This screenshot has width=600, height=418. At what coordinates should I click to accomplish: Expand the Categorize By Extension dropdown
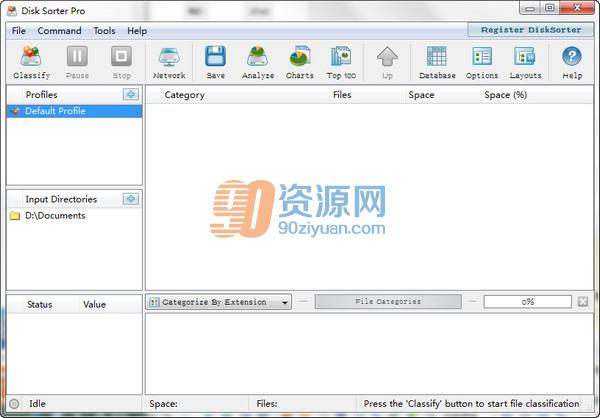pyautogui.click(x=218, y=302)
